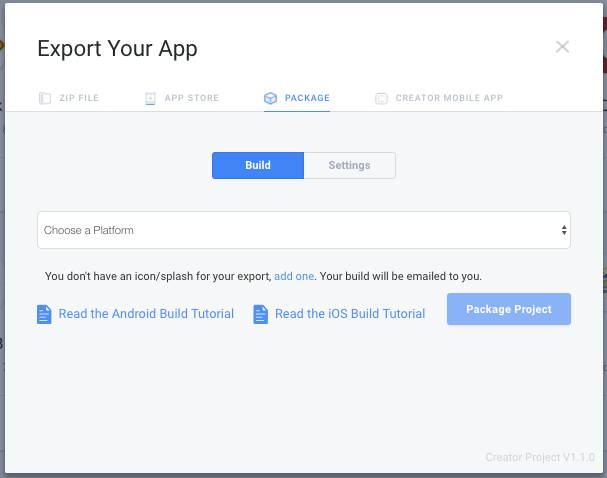Click the Android tutorial document icon

pos(44,314)
